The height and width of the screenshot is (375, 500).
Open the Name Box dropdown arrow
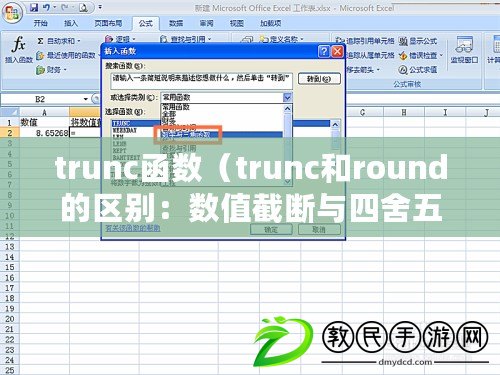pos(86,99)
